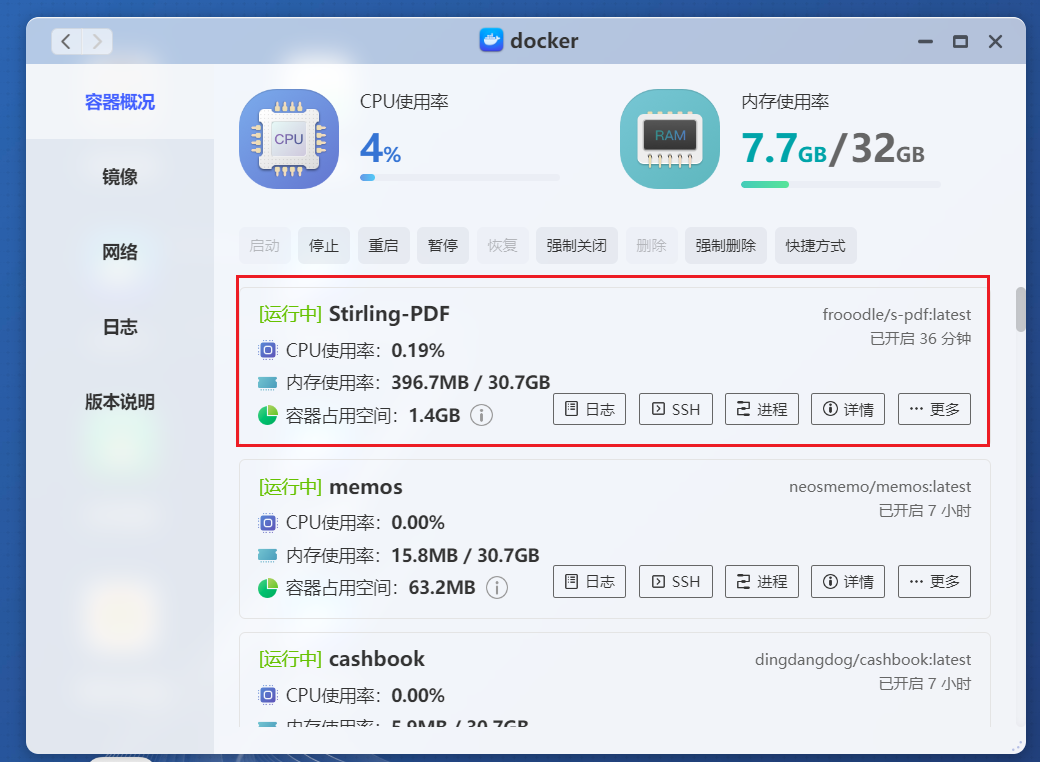Image resolution: width=1040 pixels, height=762 pixels.
Task: Click the 启动 toolbar button
Action: [x=265, y=245]
